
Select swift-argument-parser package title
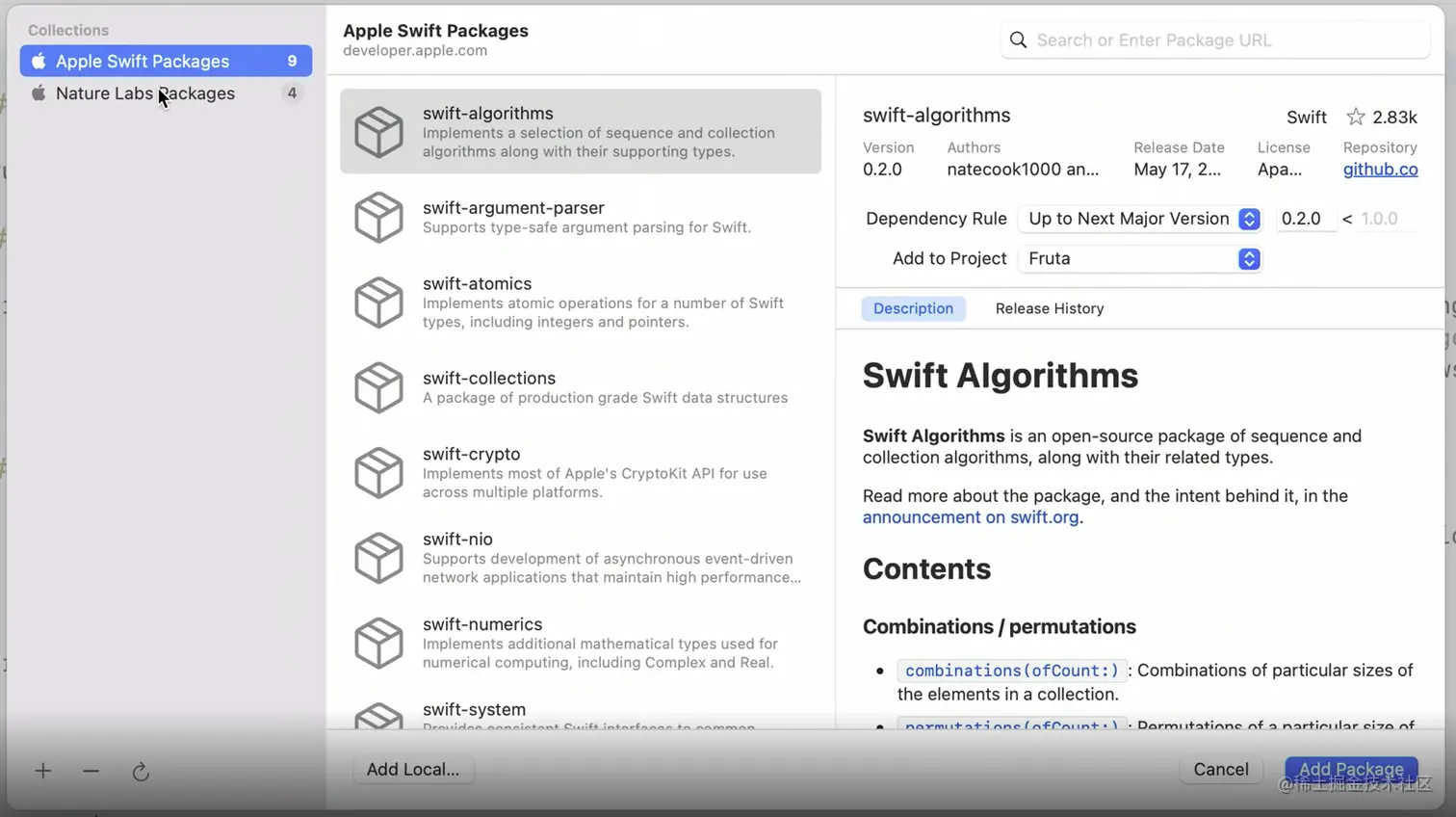point(513,208)
